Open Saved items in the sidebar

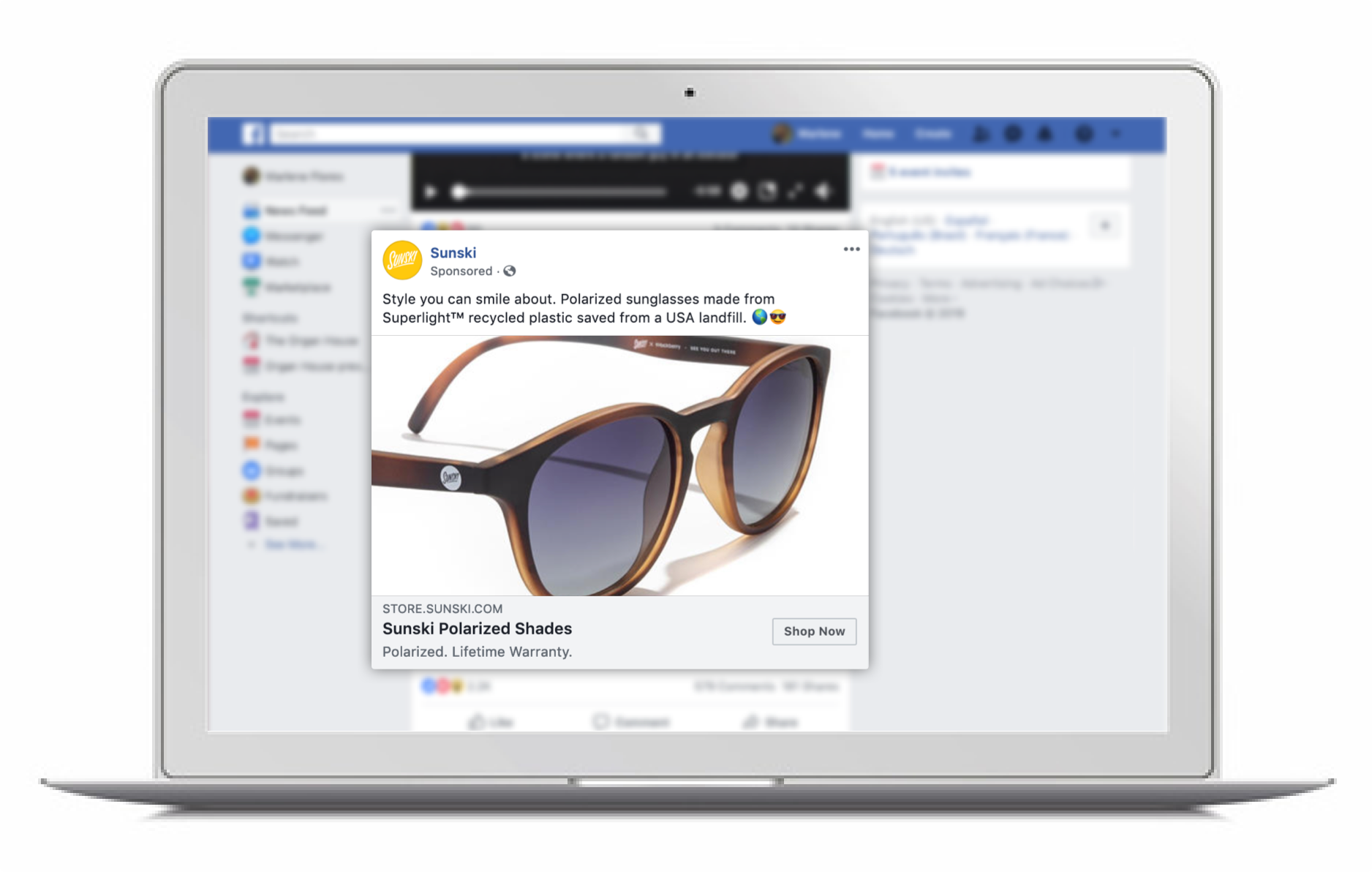pyautogui.click(x=282, y=521)
